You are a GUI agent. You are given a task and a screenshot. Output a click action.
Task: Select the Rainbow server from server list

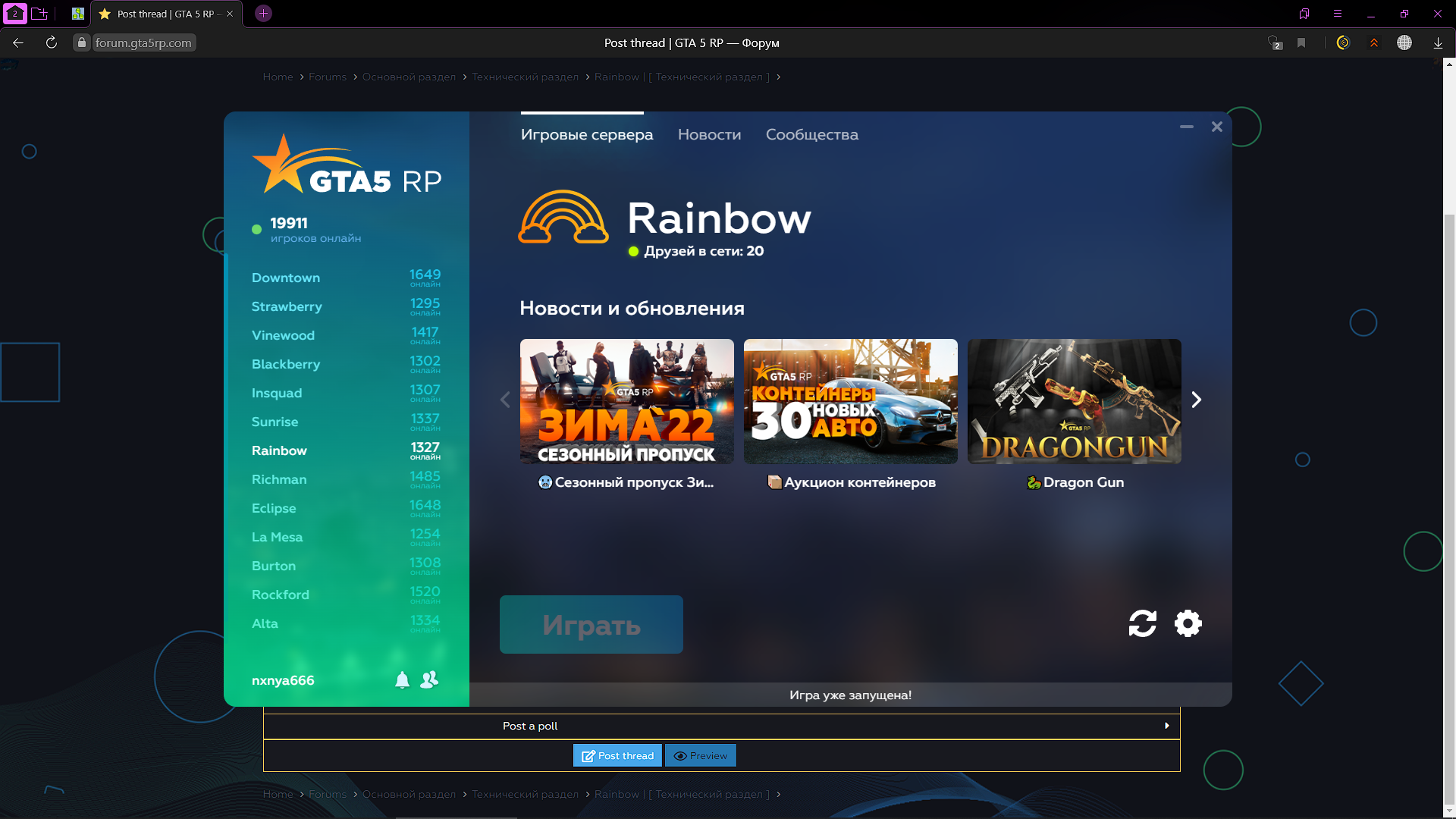coord(280,449)
